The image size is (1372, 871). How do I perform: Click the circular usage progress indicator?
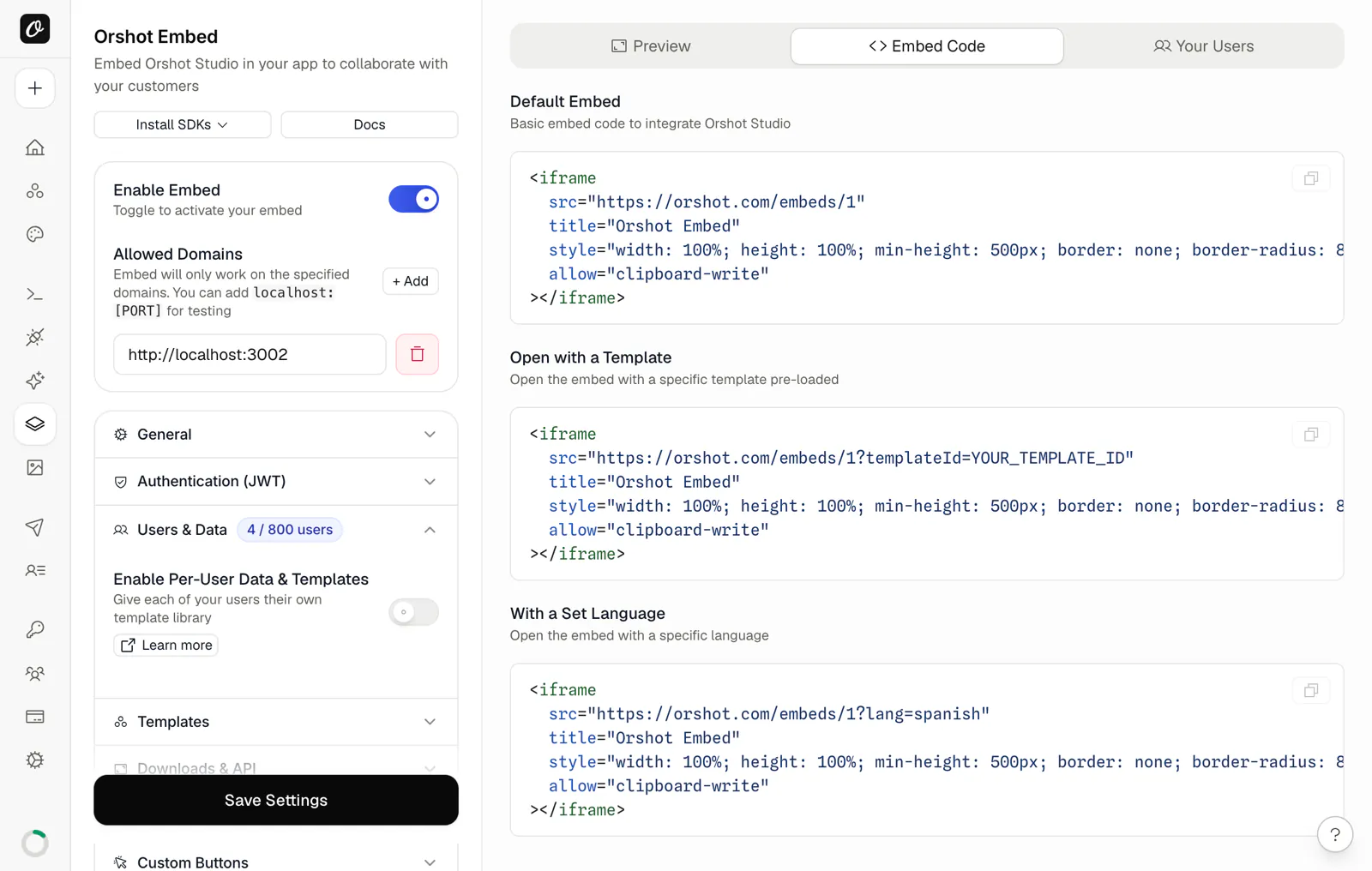35,844
